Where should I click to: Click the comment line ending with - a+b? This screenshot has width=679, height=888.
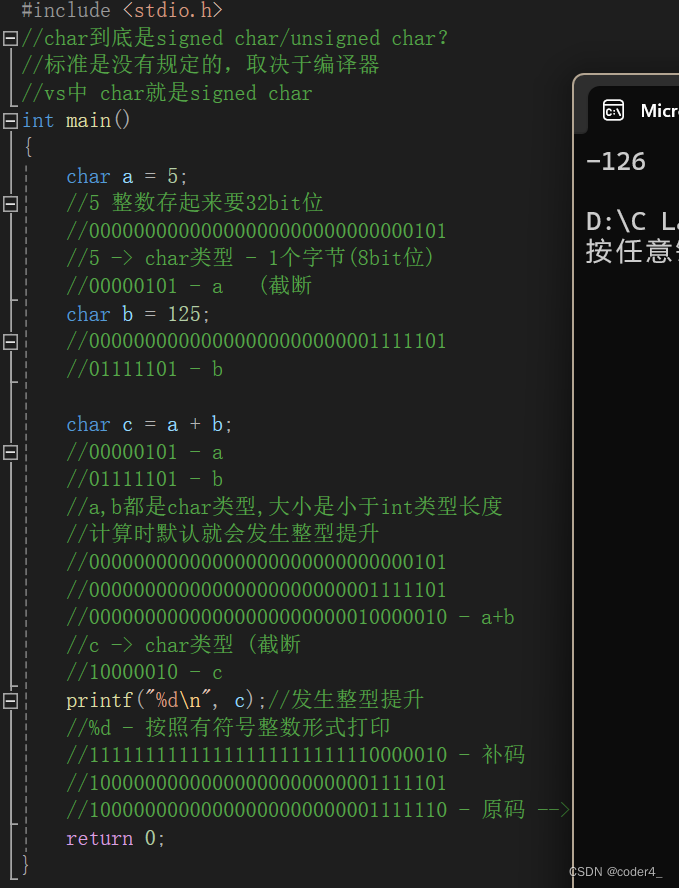click(291, 617)
